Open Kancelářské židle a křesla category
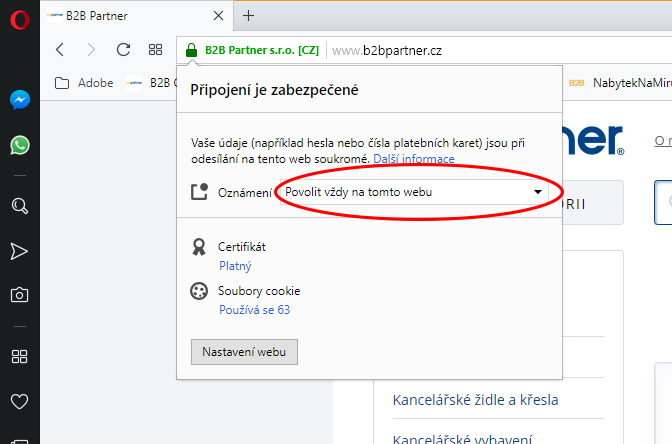This screenshot has height=444, width=672. pyautogui.click(x=475, y=400)
